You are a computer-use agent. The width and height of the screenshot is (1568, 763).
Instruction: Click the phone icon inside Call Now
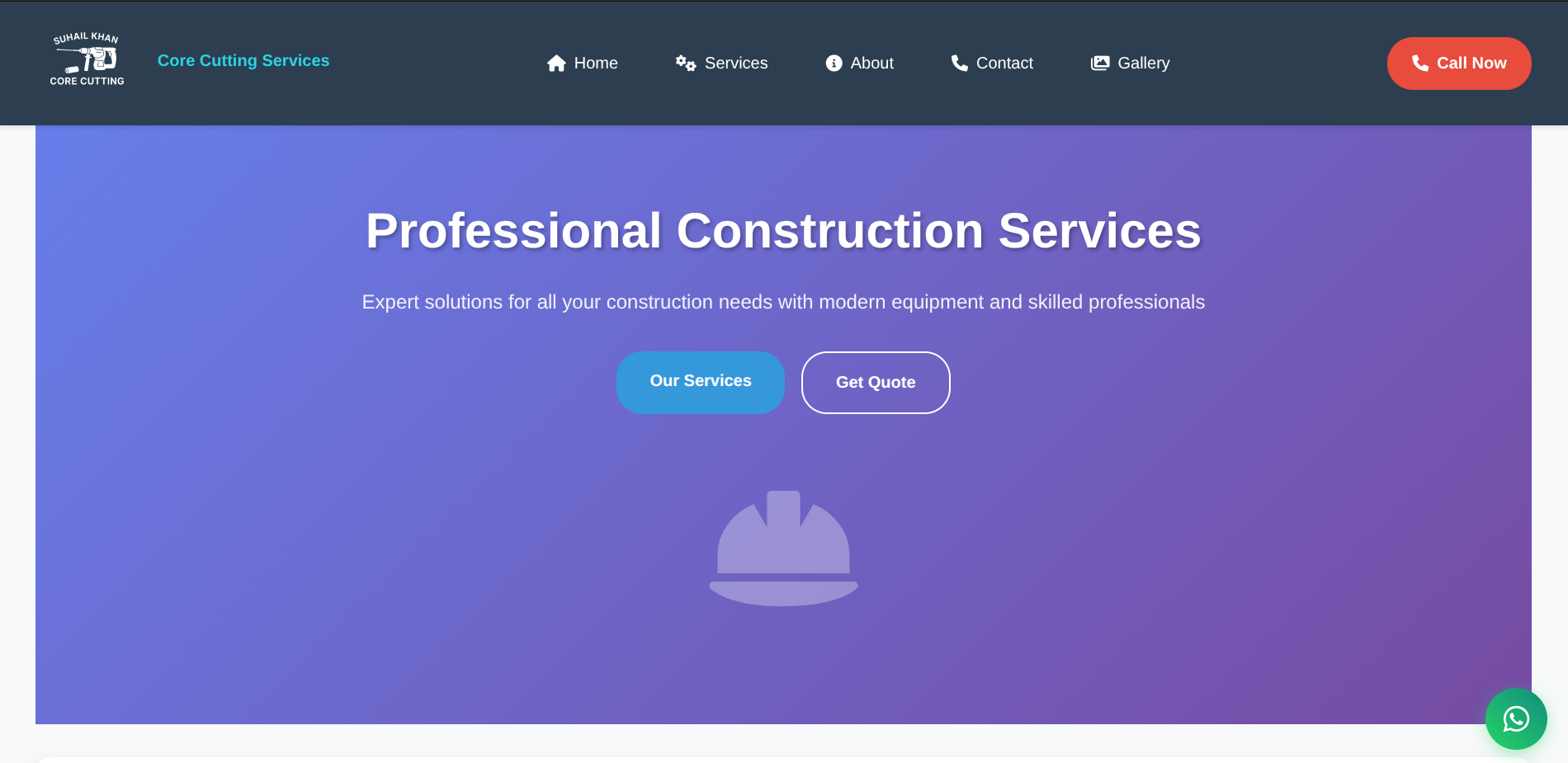point(1419,64)
